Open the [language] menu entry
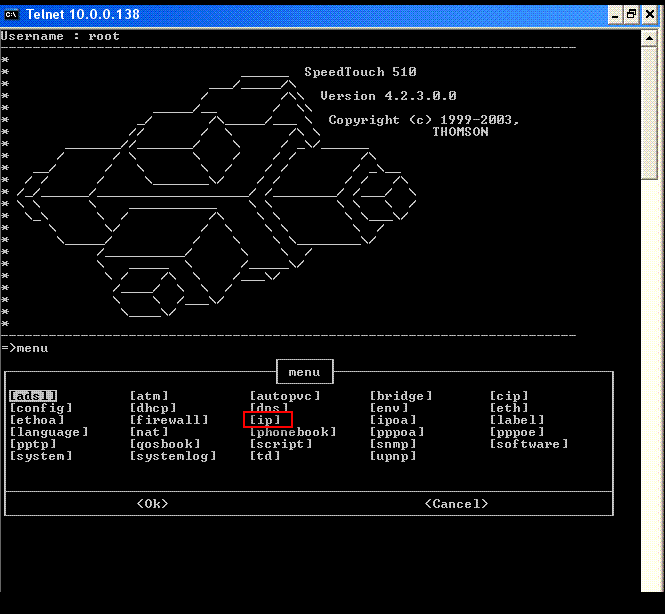The height and width of the screenshot is (614, 665). [x=49, y=432]
